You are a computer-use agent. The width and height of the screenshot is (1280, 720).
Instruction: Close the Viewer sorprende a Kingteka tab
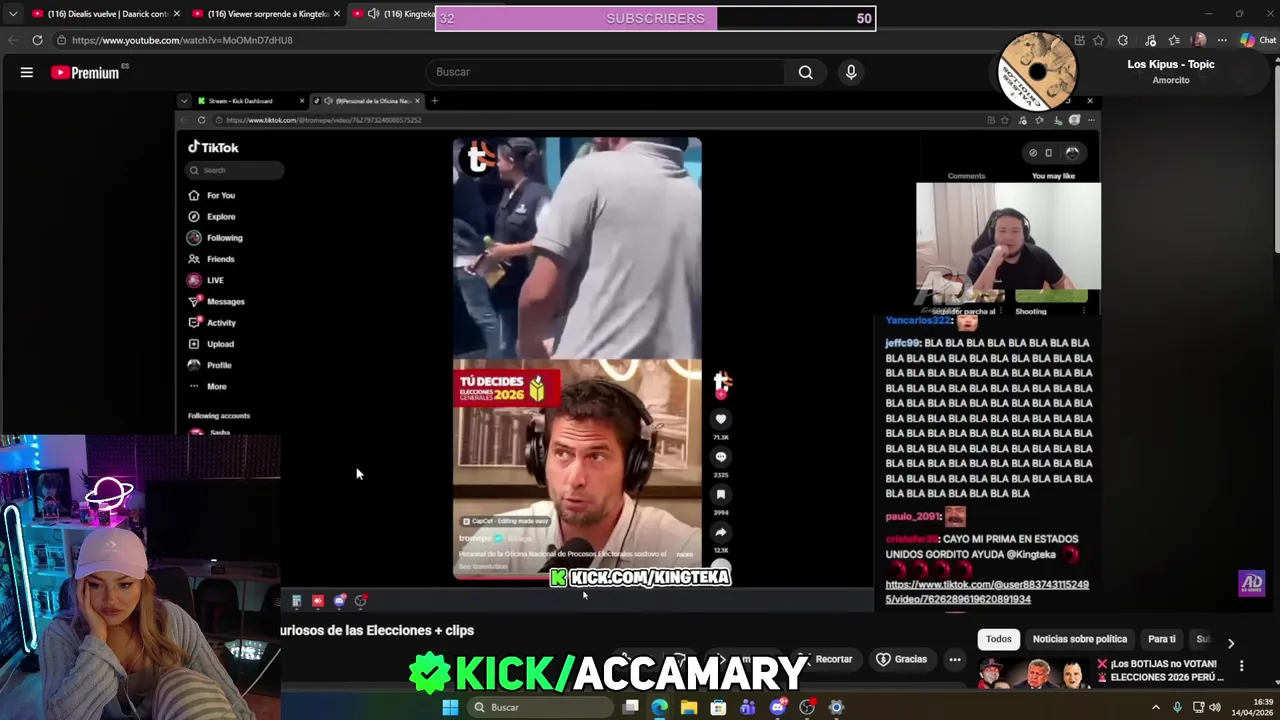336,14
